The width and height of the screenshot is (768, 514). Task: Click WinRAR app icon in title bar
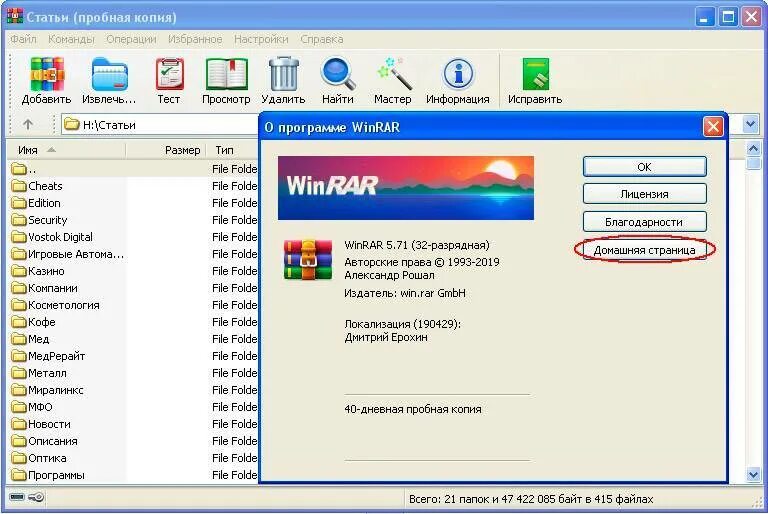(14, 15)
